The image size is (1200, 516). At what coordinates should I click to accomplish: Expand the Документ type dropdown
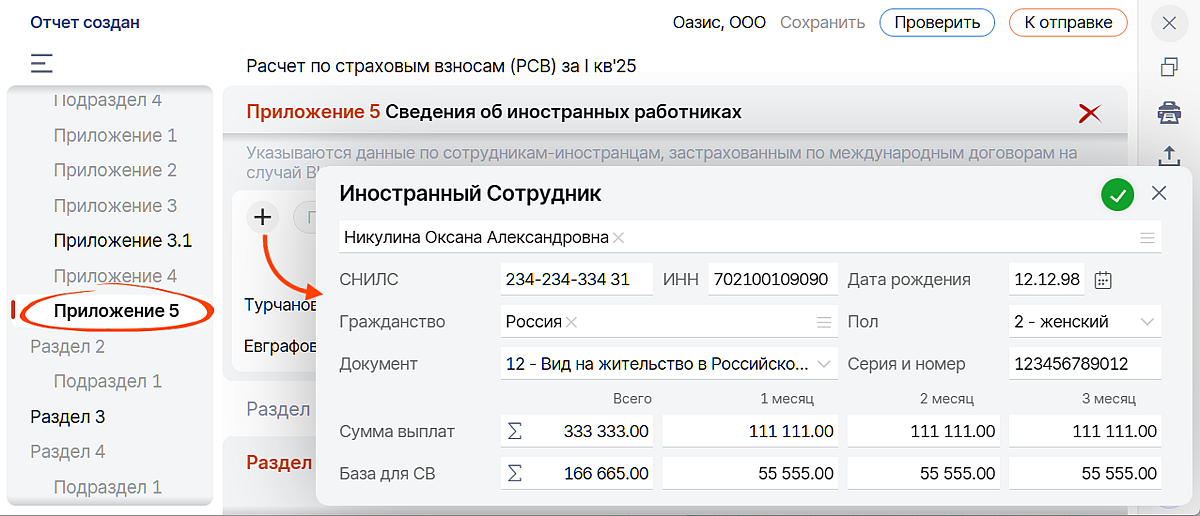tap(824, 364)
